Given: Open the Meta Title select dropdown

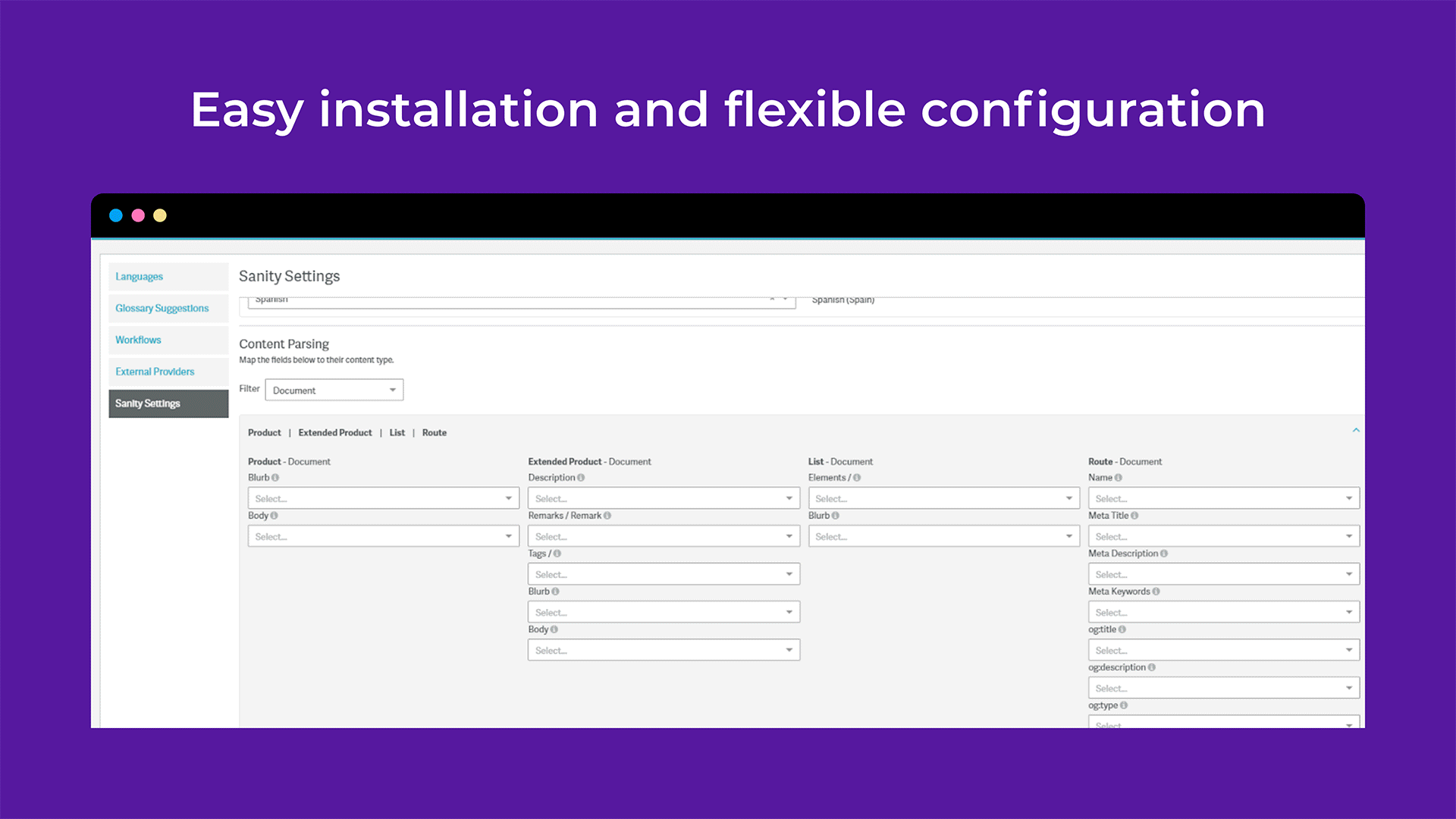Looking at the screenshot, I should point(1224,536).
